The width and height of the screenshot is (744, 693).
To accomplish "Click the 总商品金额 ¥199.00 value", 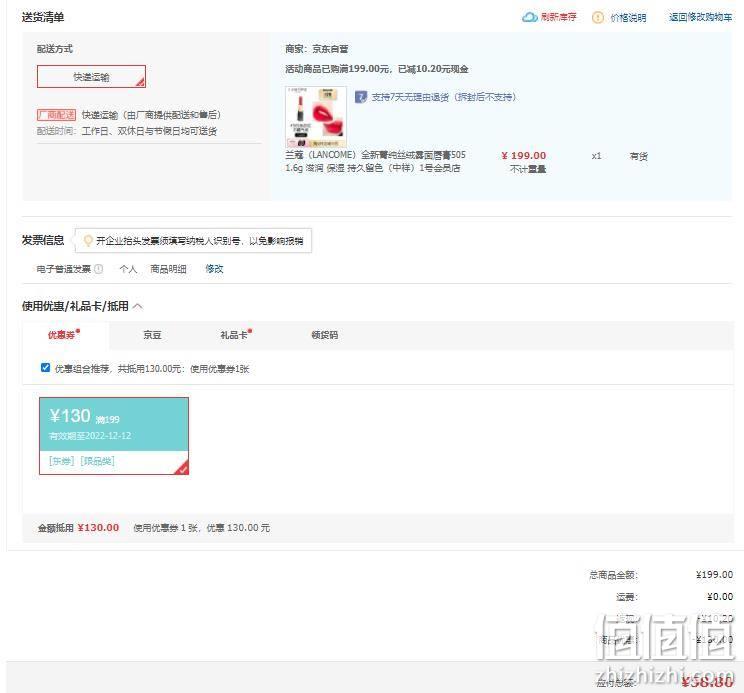I will [714, 574].
